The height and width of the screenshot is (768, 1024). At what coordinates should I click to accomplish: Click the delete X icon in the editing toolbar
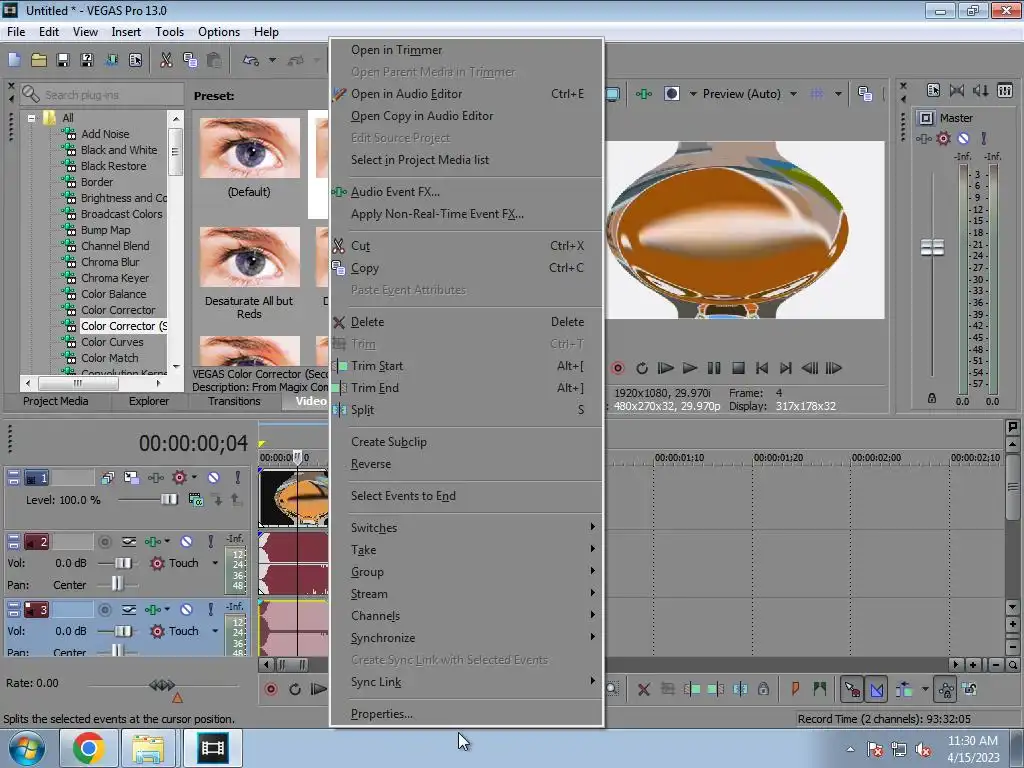click(x=643, y=689)
